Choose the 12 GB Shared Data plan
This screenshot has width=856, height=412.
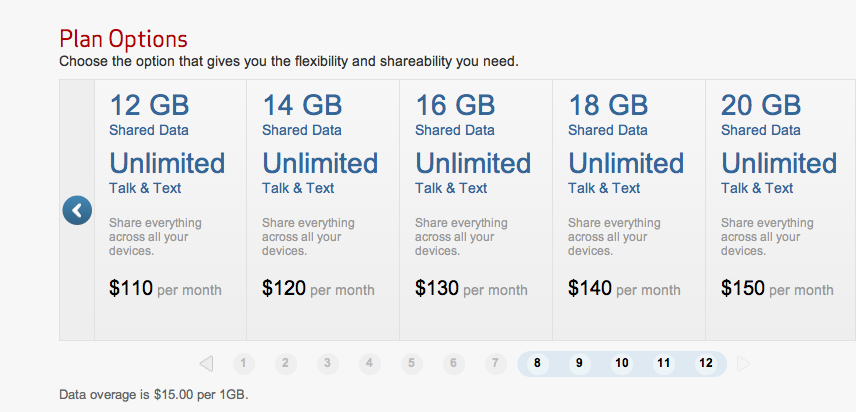(x=170, y=210)
